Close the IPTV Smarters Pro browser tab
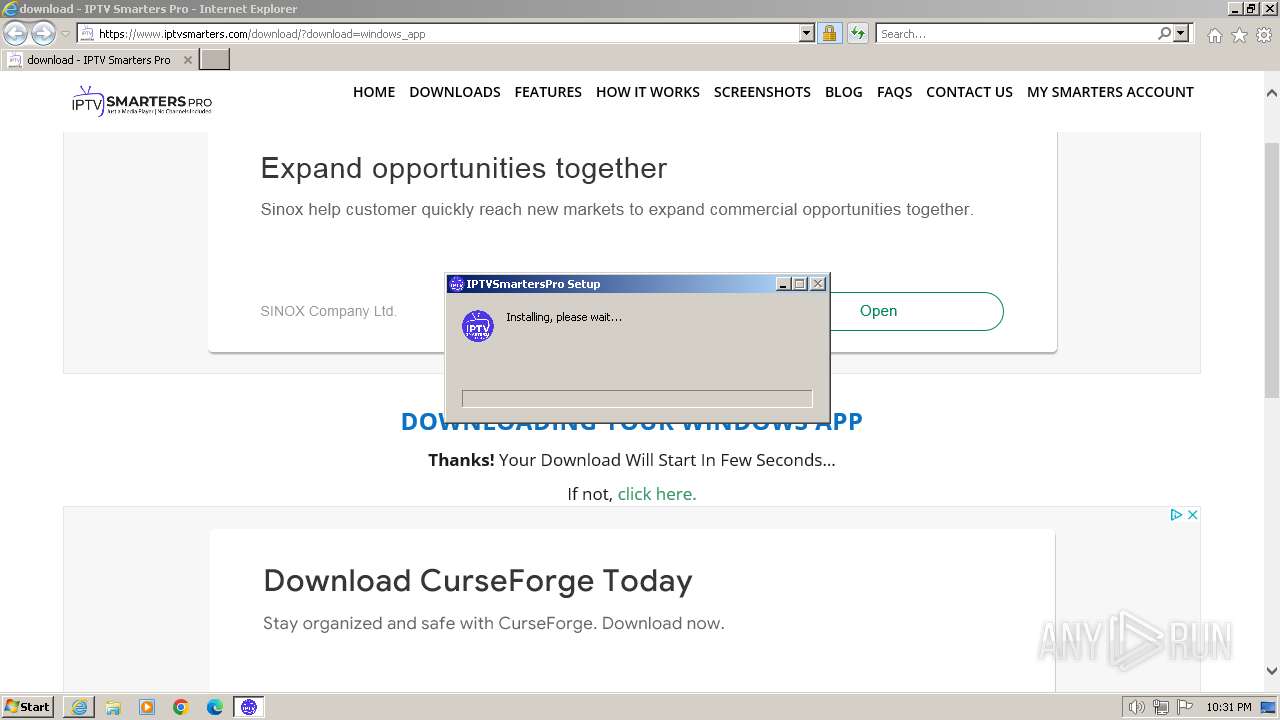 click(187, 60)
